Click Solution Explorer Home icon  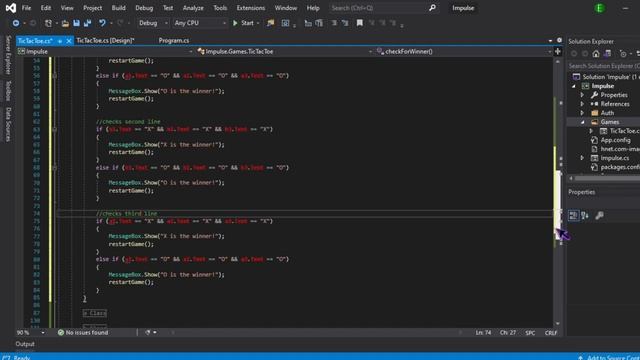(596, 54)
